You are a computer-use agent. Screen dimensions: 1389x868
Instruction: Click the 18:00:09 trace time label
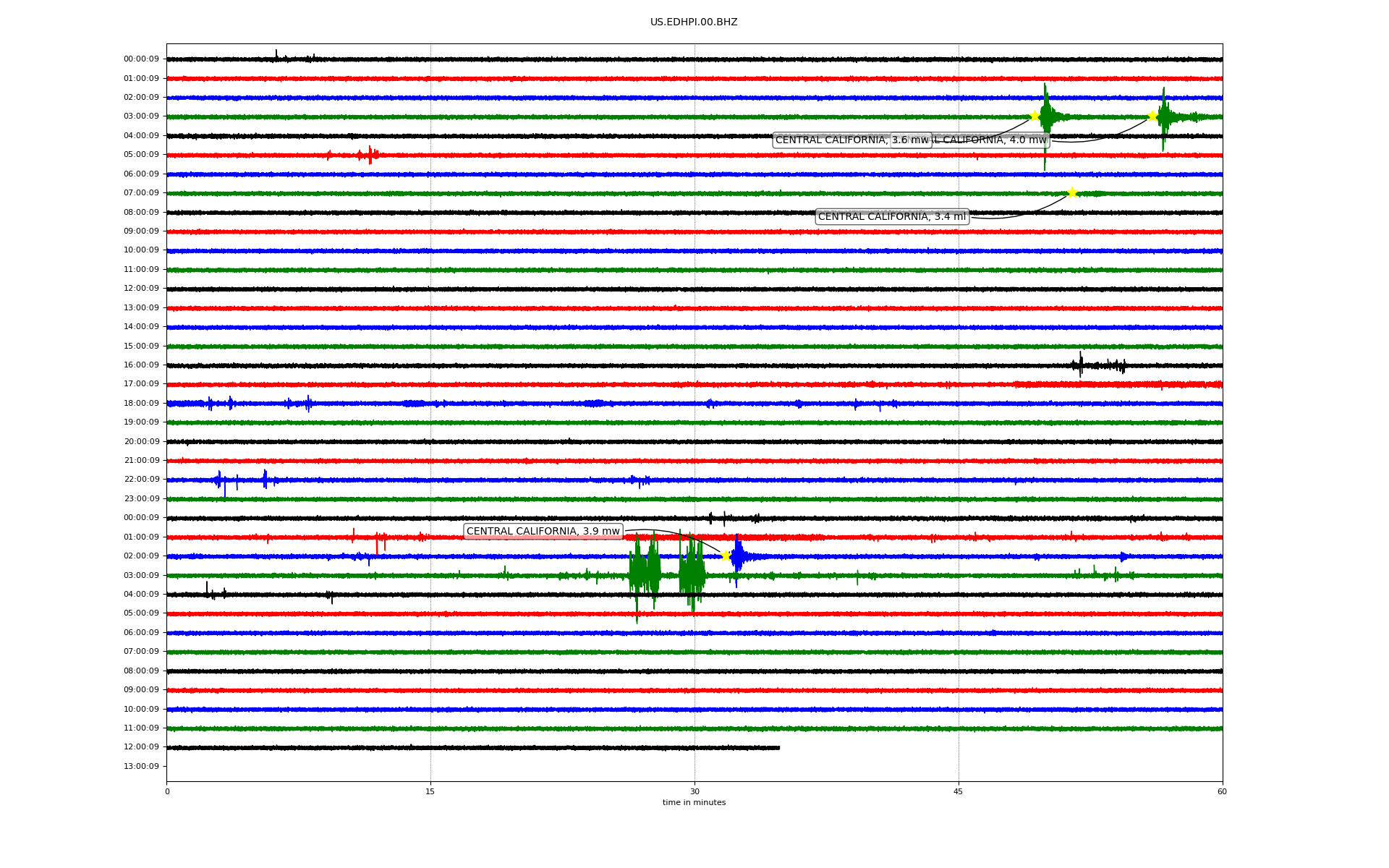[141, 403]
